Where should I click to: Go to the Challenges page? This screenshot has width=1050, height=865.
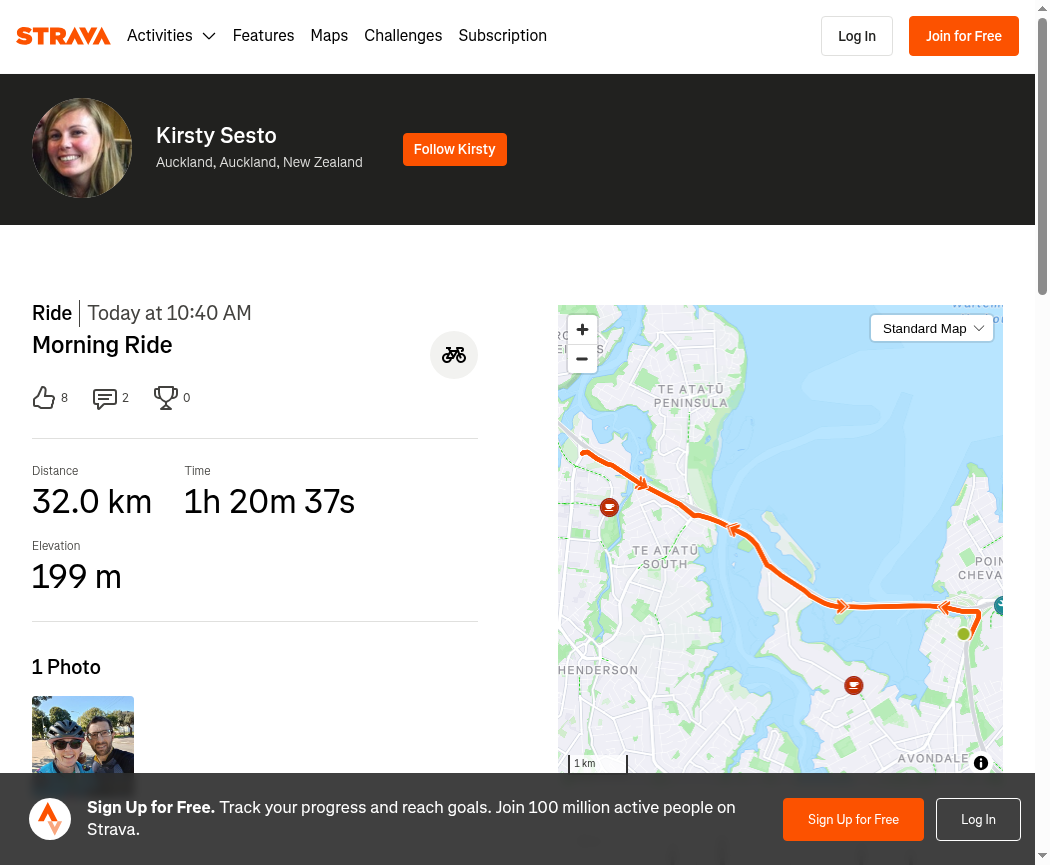point(403,35)
